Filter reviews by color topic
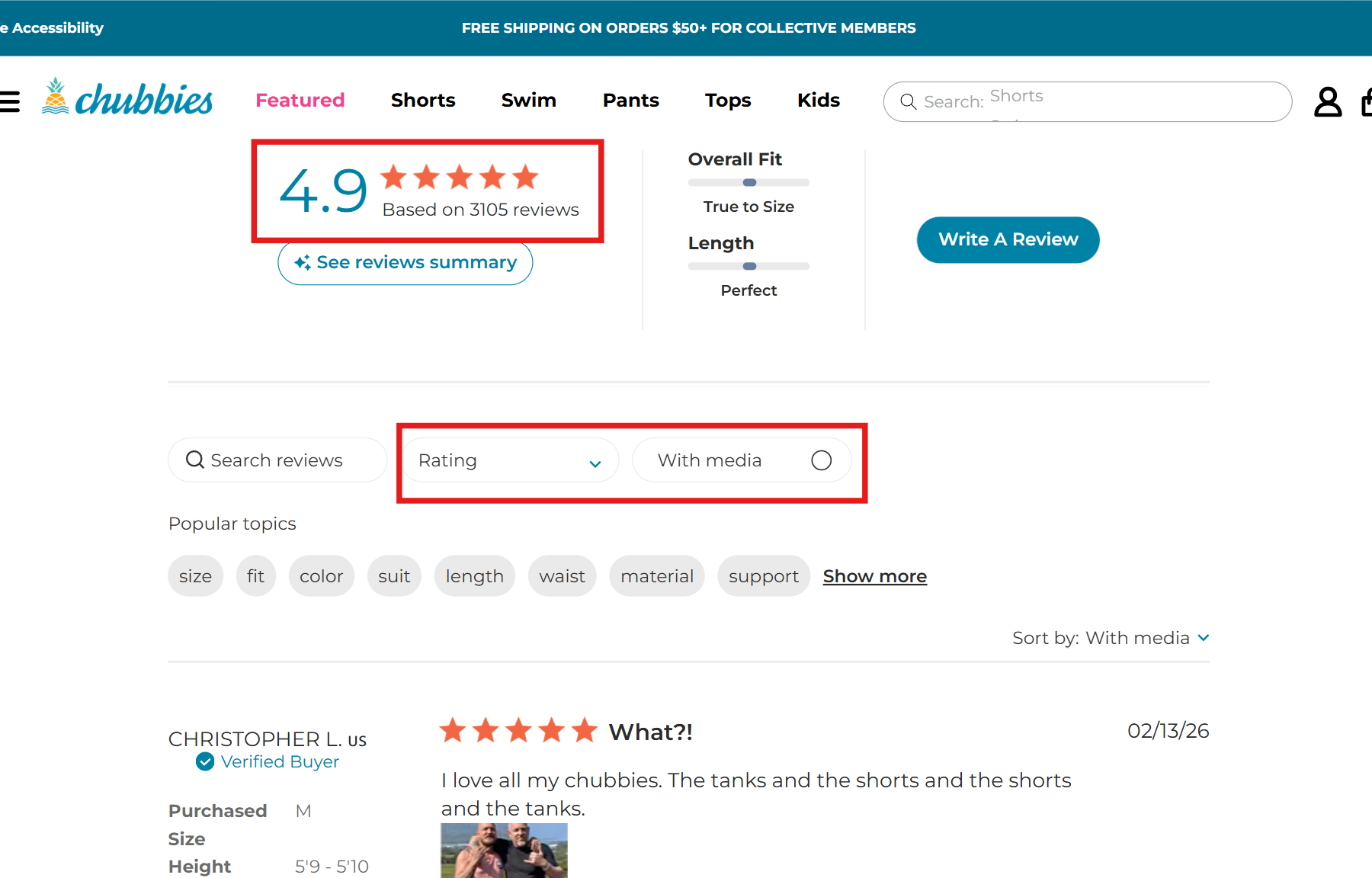The height and width of the screenshot is (878, 1372). [x=321, y=576]
